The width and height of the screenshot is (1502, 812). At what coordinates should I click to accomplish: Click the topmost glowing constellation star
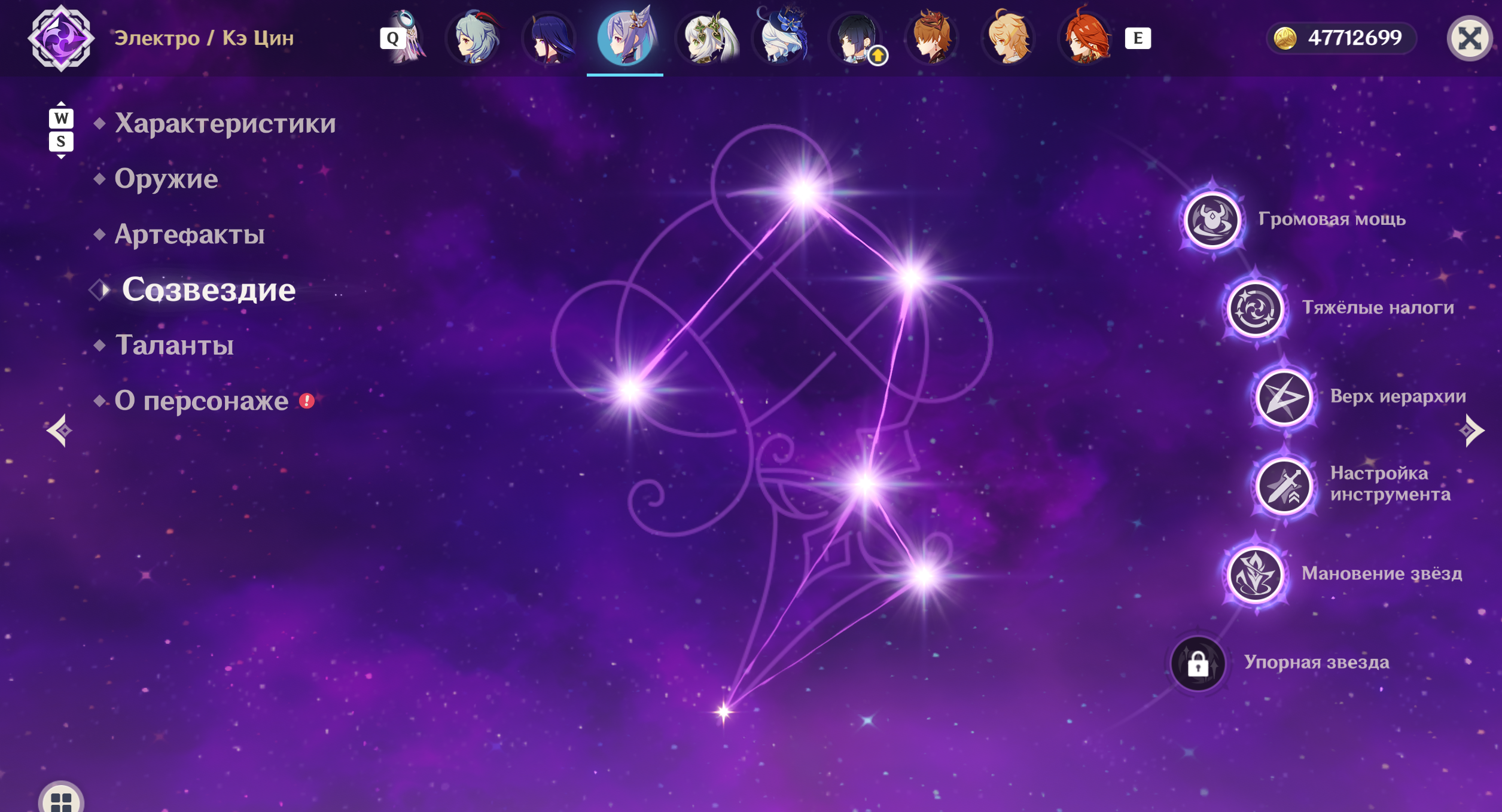pyautogui.click(x=804, y=192)
